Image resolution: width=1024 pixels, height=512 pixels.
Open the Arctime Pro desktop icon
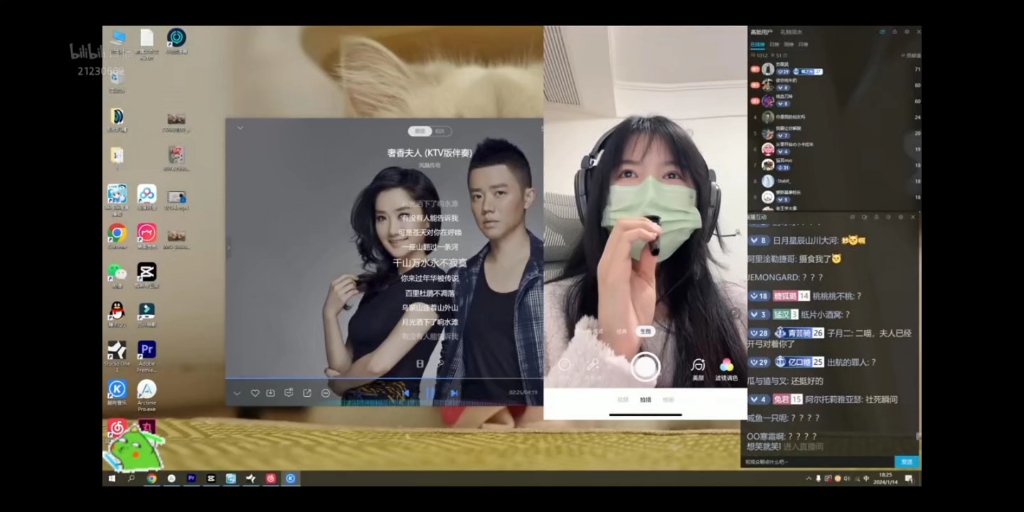coord(147,395)
